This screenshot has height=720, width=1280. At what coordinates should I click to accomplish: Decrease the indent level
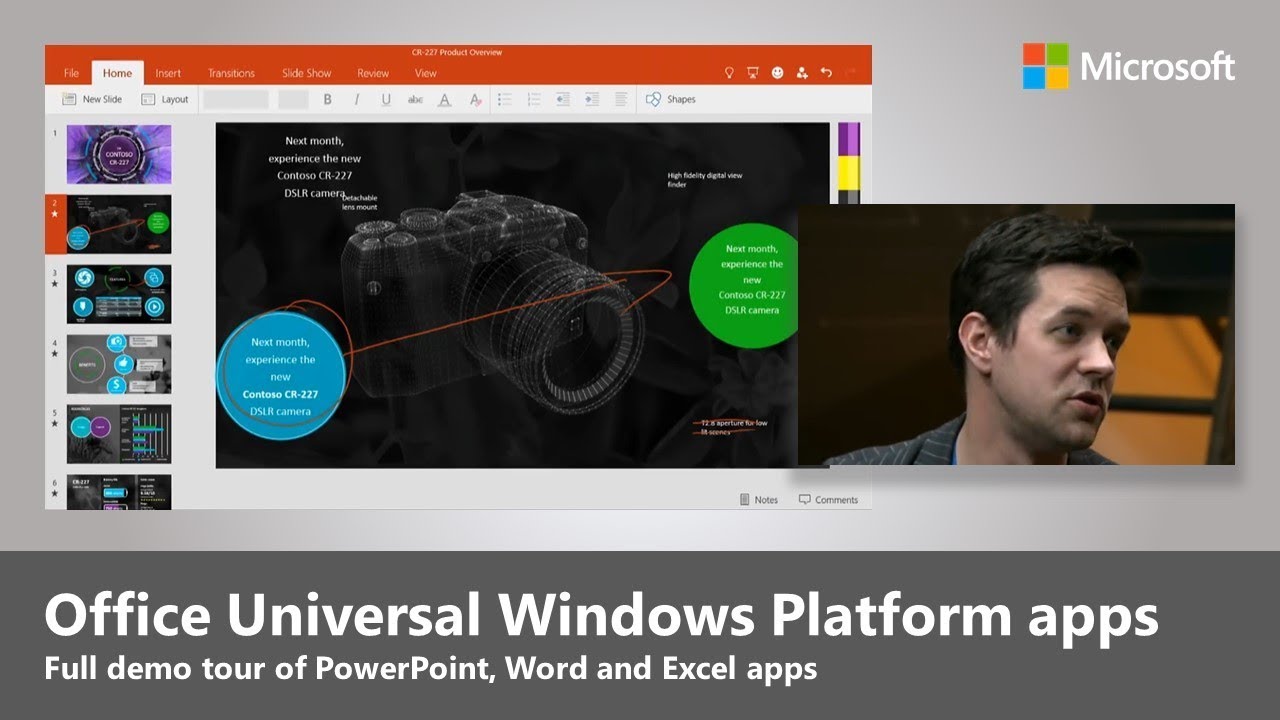pyautogui.click(x=563, y=99)
